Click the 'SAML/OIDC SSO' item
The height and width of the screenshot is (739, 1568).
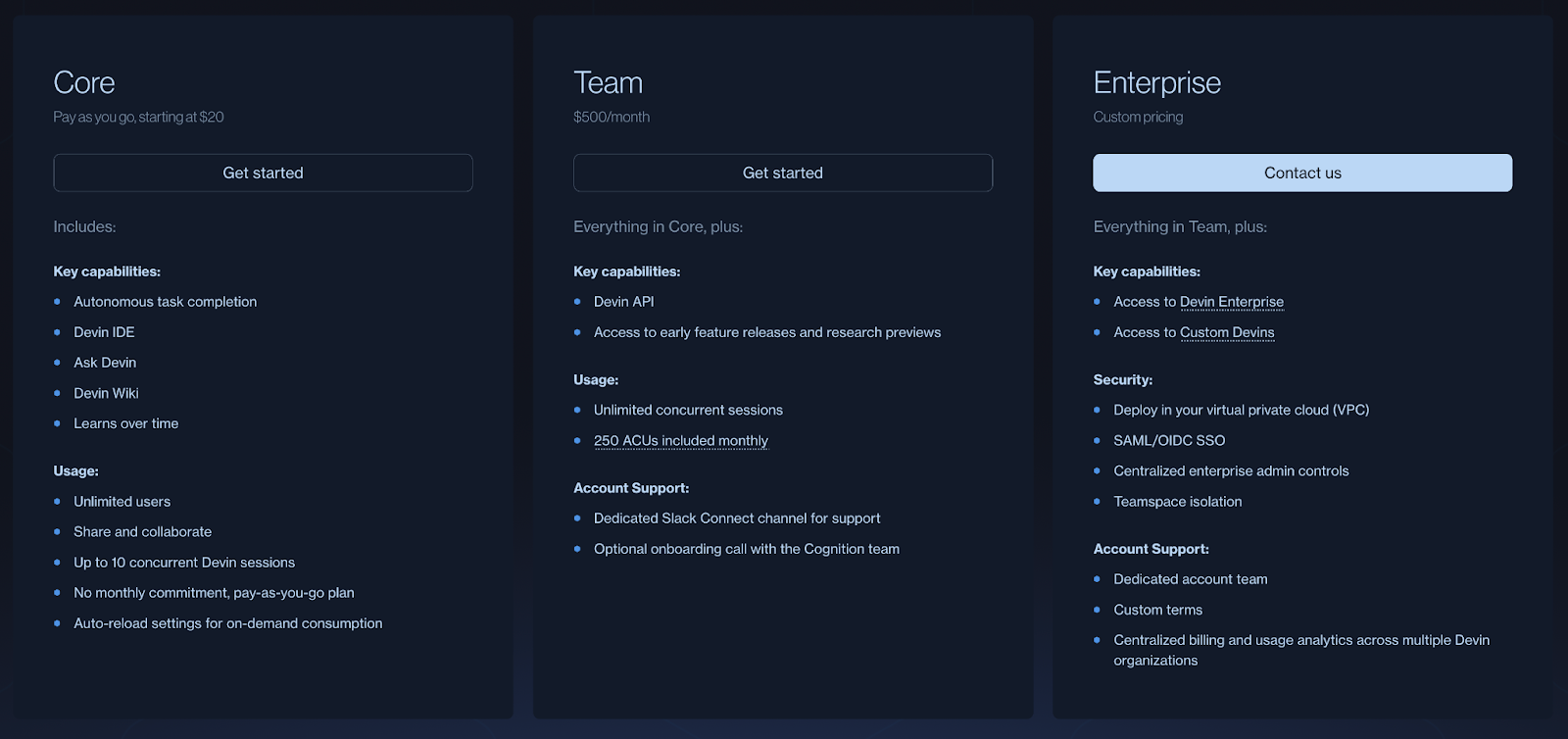click(x=1170, y=441)
